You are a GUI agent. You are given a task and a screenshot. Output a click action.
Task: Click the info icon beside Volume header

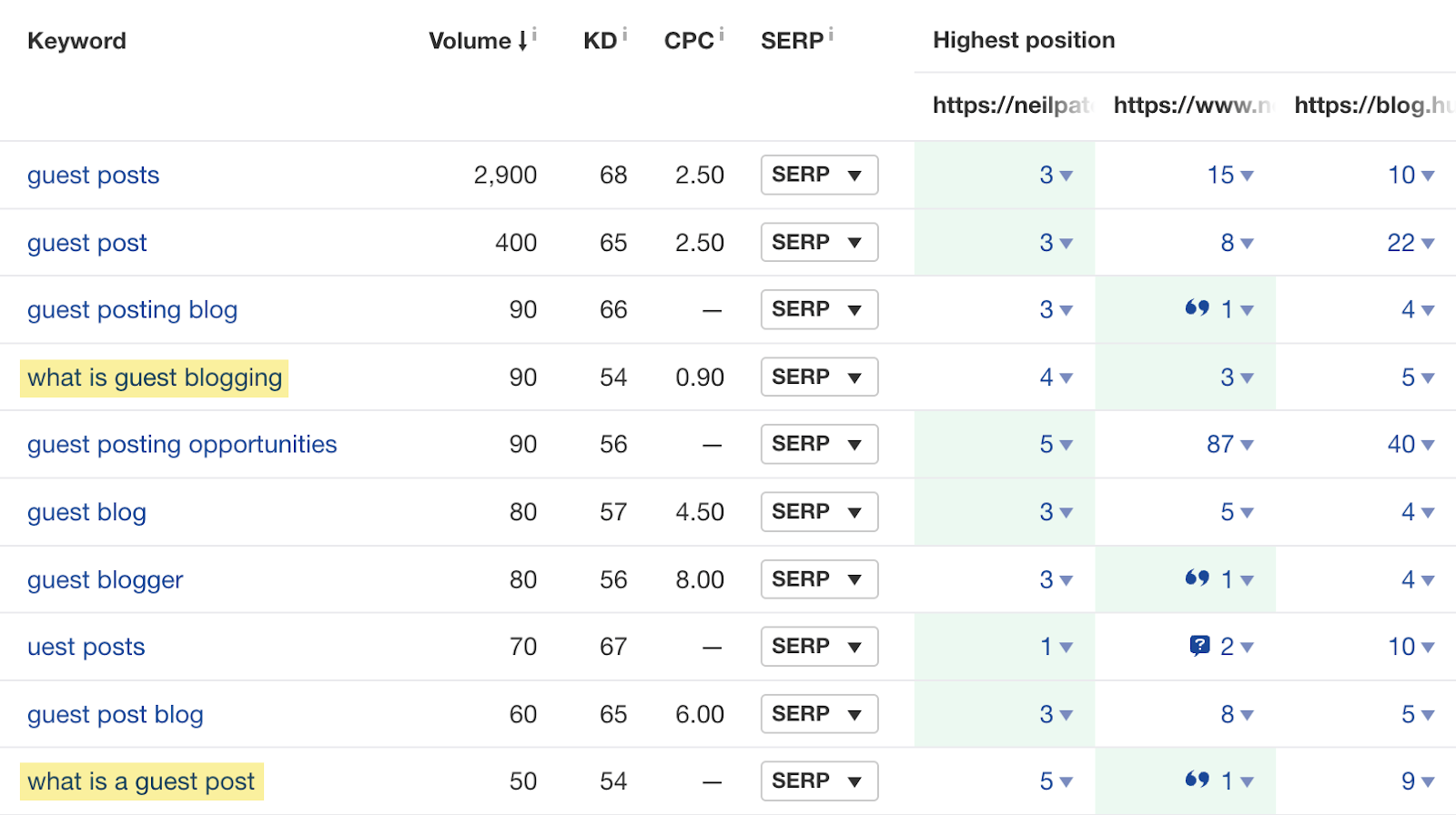[534, 35]
